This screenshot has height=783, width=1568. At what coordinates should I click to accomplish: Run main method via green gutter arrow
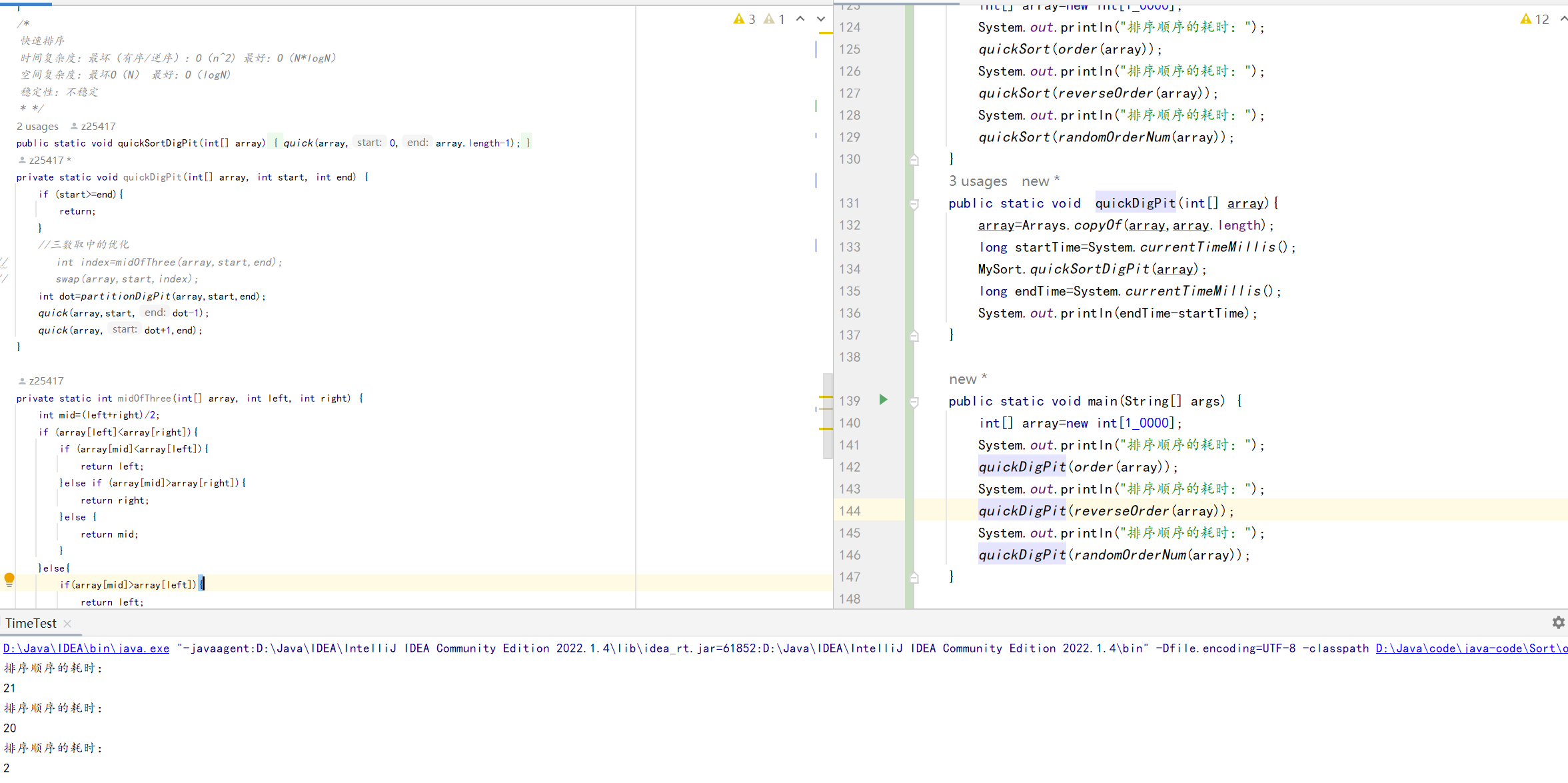pos(883,400)
